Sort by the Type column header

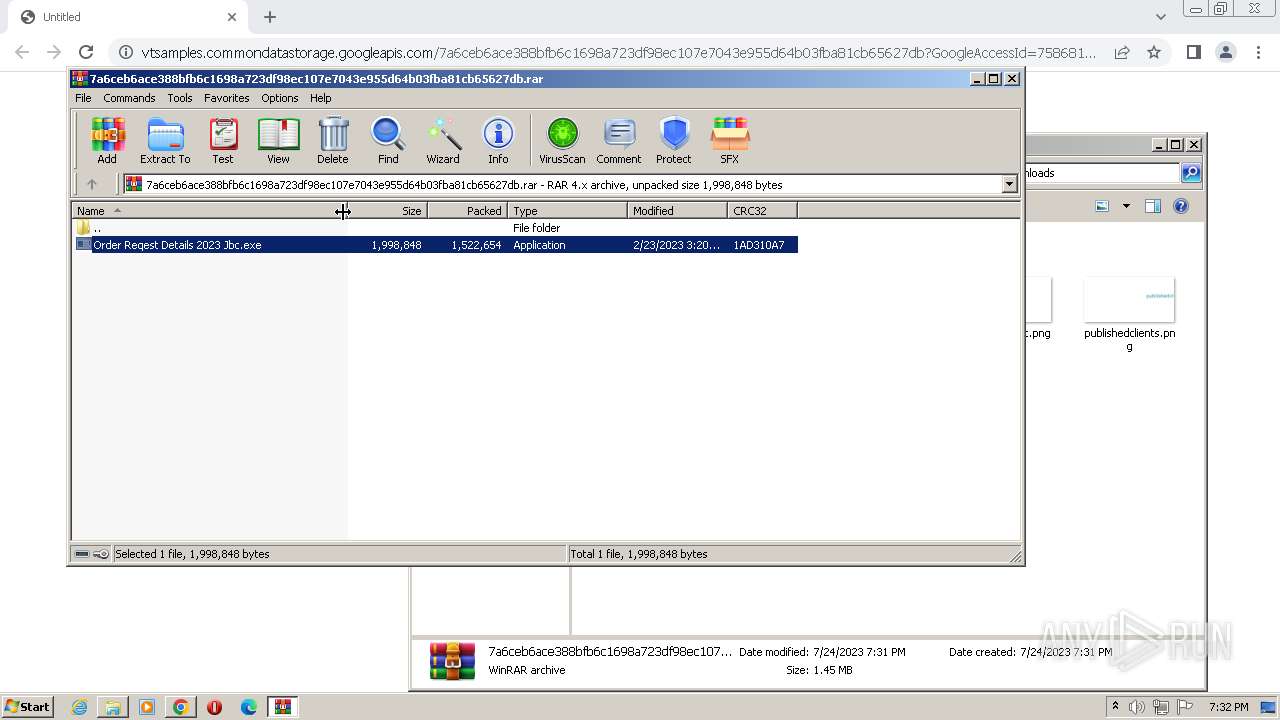pyautogui.click(x=568, y=211)
